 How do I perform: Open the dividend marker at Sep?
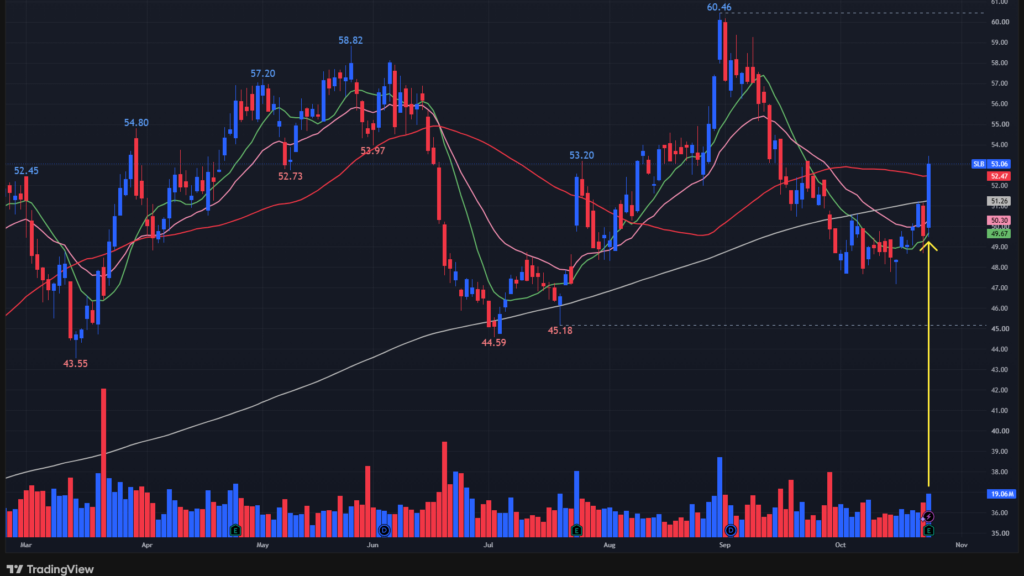[730, 530]
